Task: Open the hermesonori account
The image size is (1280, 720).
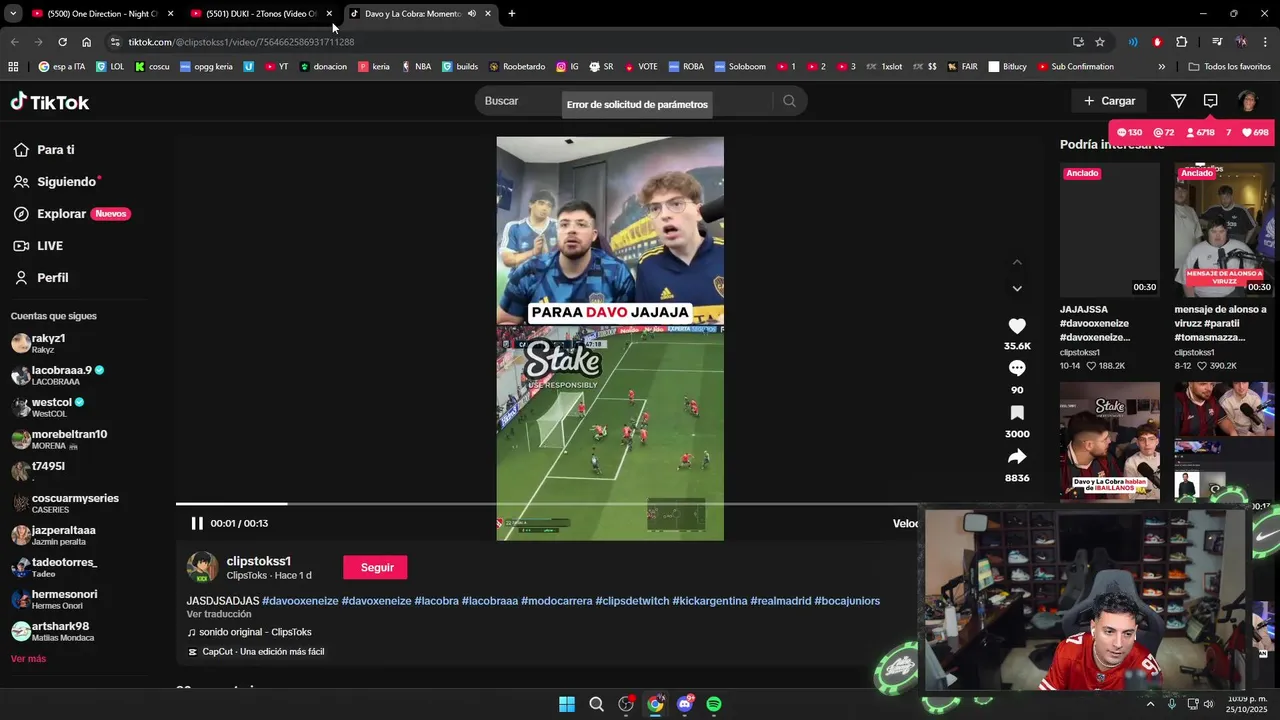Action: (x=54, y=599)
